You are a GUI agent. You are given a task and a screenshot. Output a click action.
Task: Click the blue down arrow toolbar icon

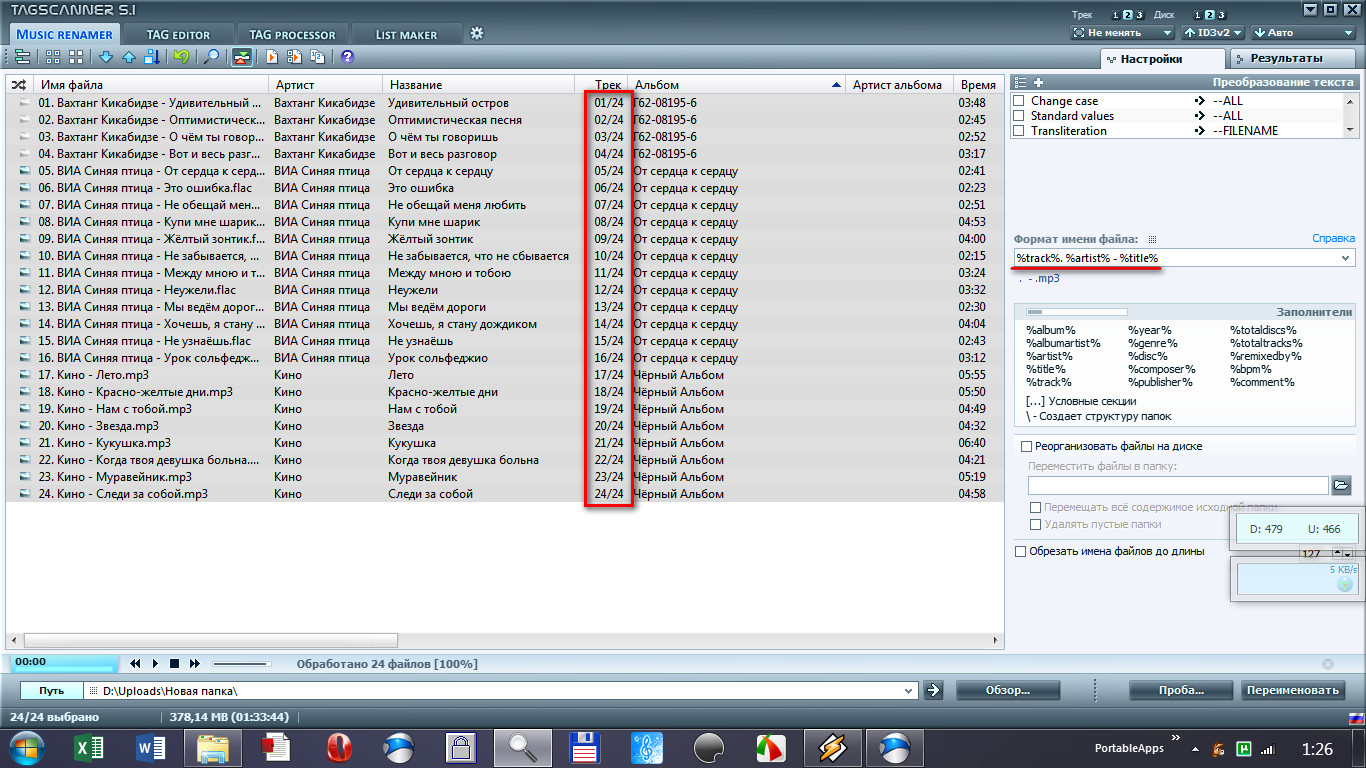pos(105,57)
